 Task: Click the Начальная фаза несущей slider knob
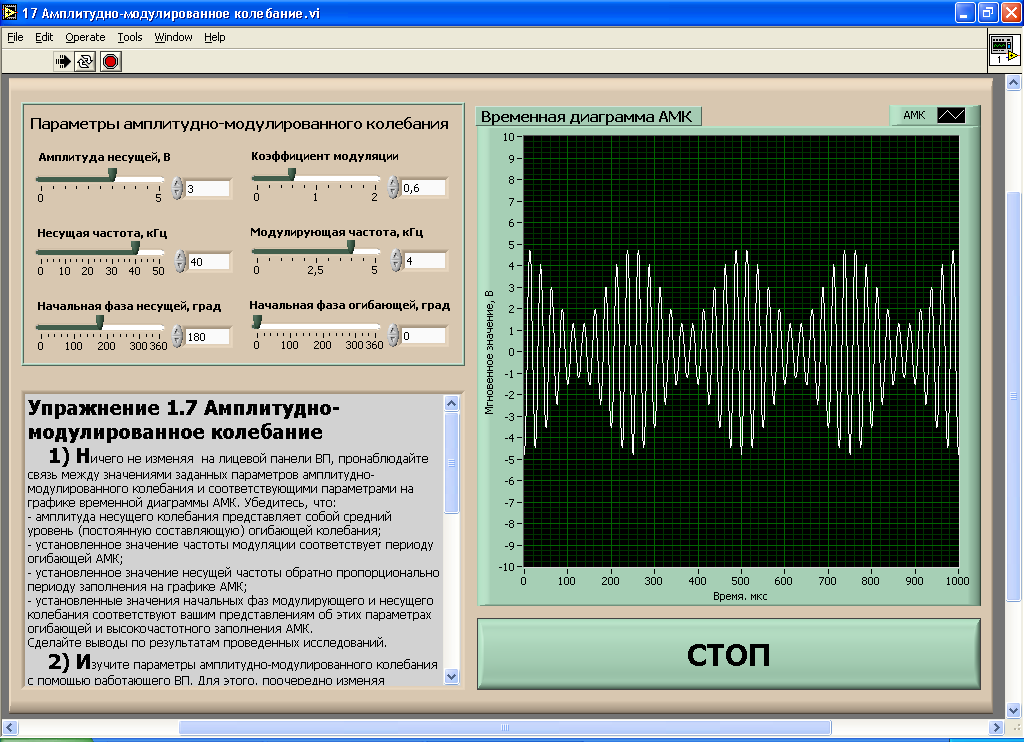(99, 322)
